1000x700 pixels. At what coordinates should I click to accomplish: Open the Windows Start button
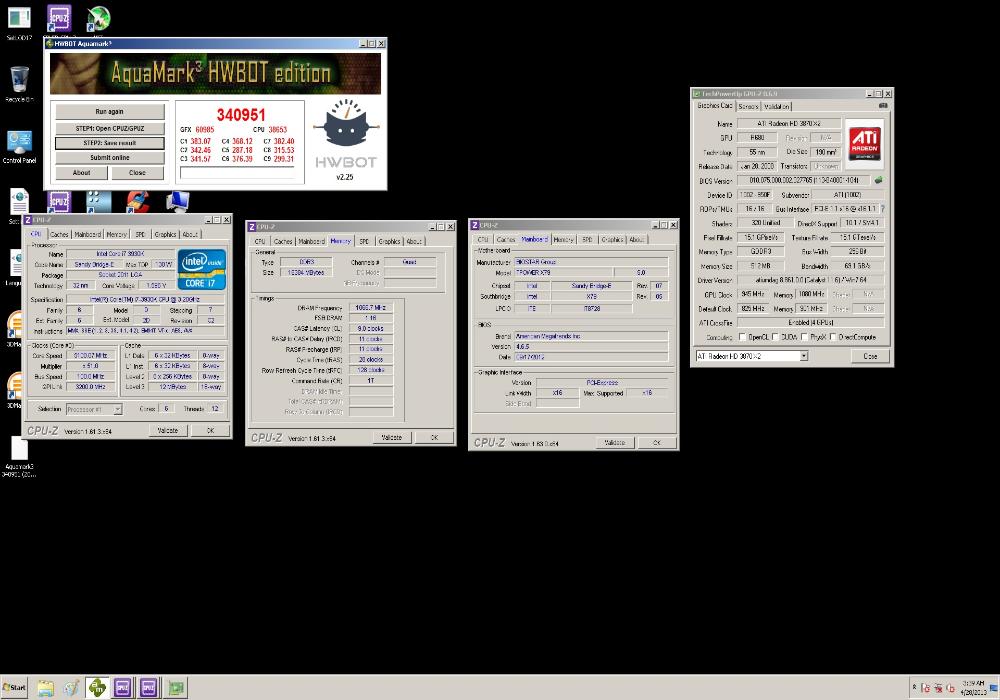[14, 687]
